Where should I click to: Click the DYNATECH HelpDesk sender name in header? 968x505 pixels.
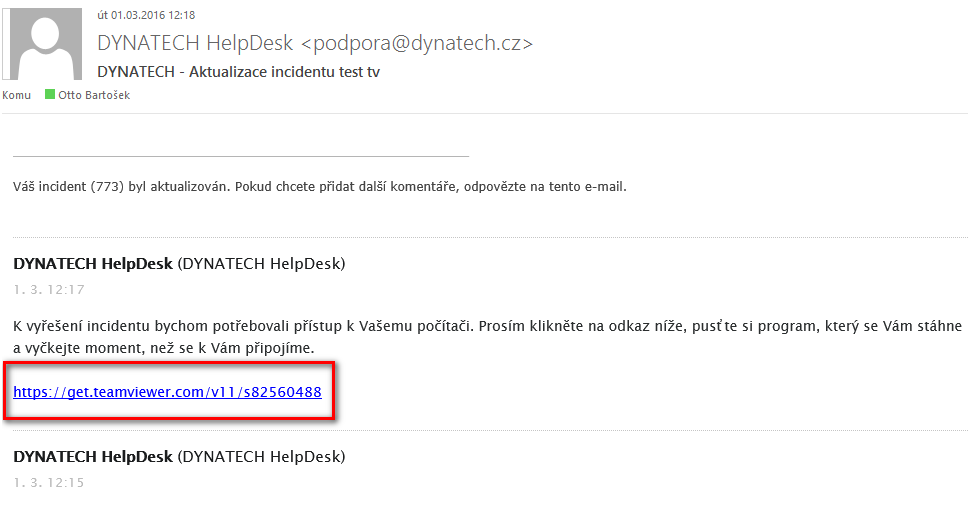(195, 43)
